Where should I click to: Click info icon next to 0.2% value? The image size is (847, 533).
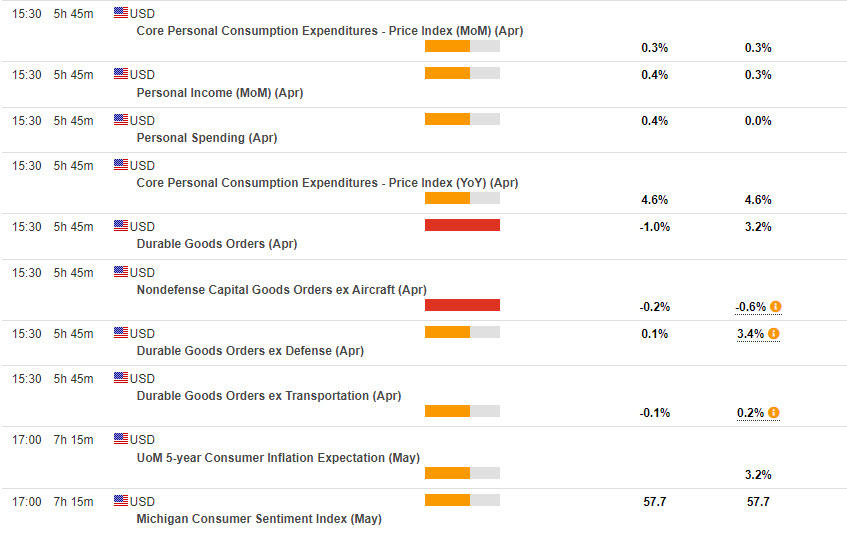coord(775,413)
